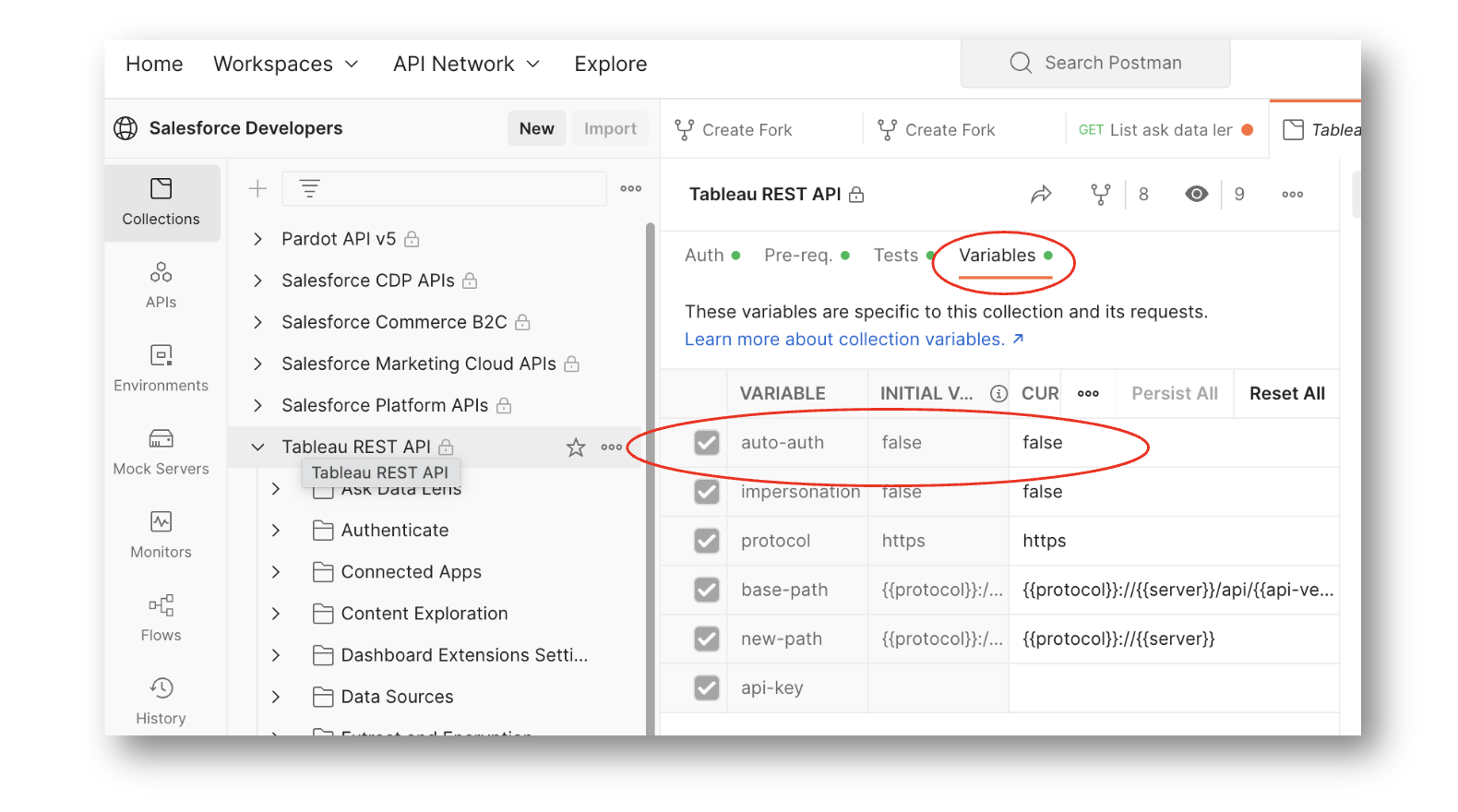Open the Monitors sidebar panel
Viewport: 1458px width, 812px height.
161,535
